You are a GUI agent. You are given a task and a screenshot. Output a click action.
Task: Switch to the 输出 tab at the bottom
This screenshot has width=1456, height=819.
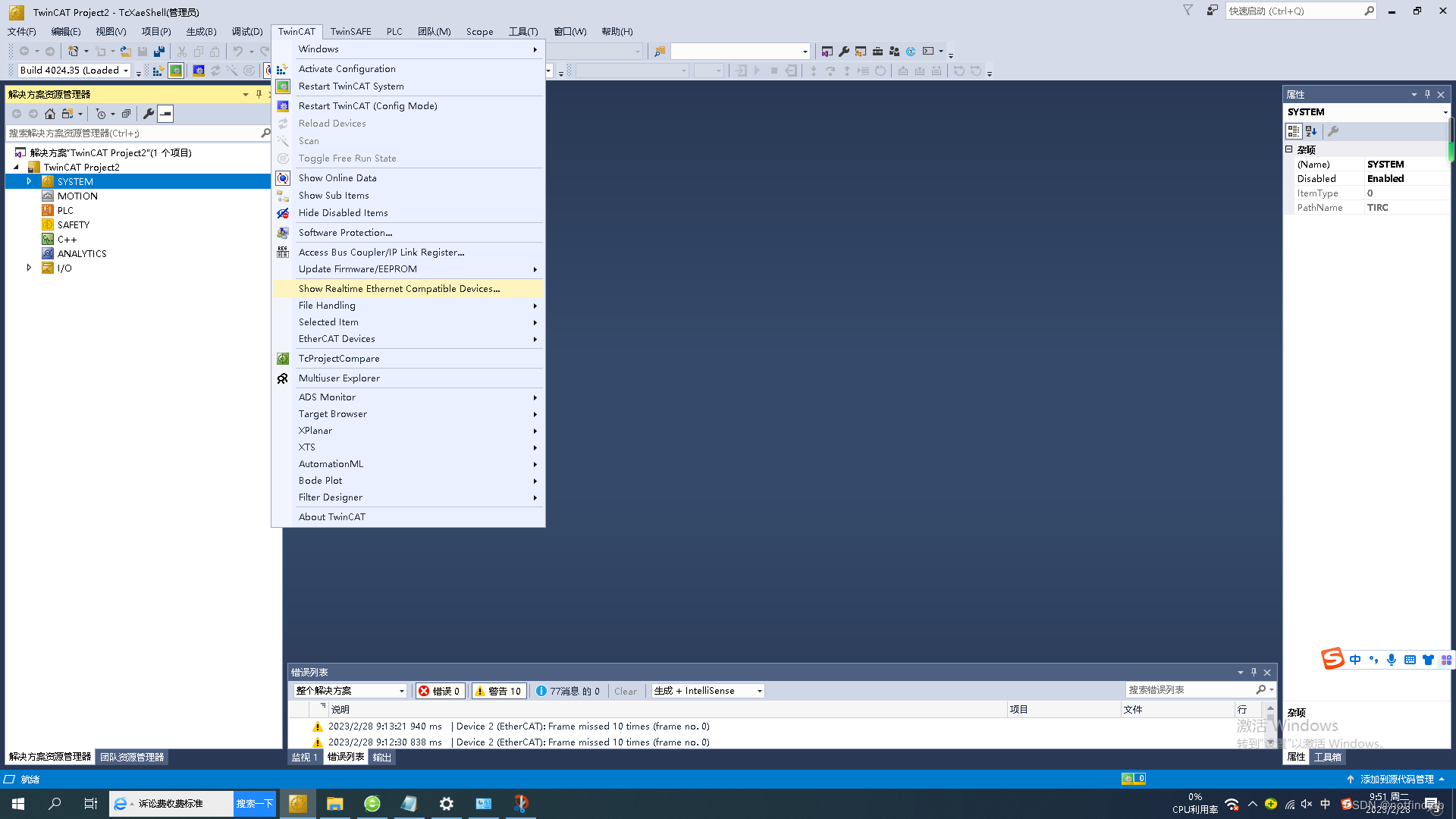pos(381,756)
